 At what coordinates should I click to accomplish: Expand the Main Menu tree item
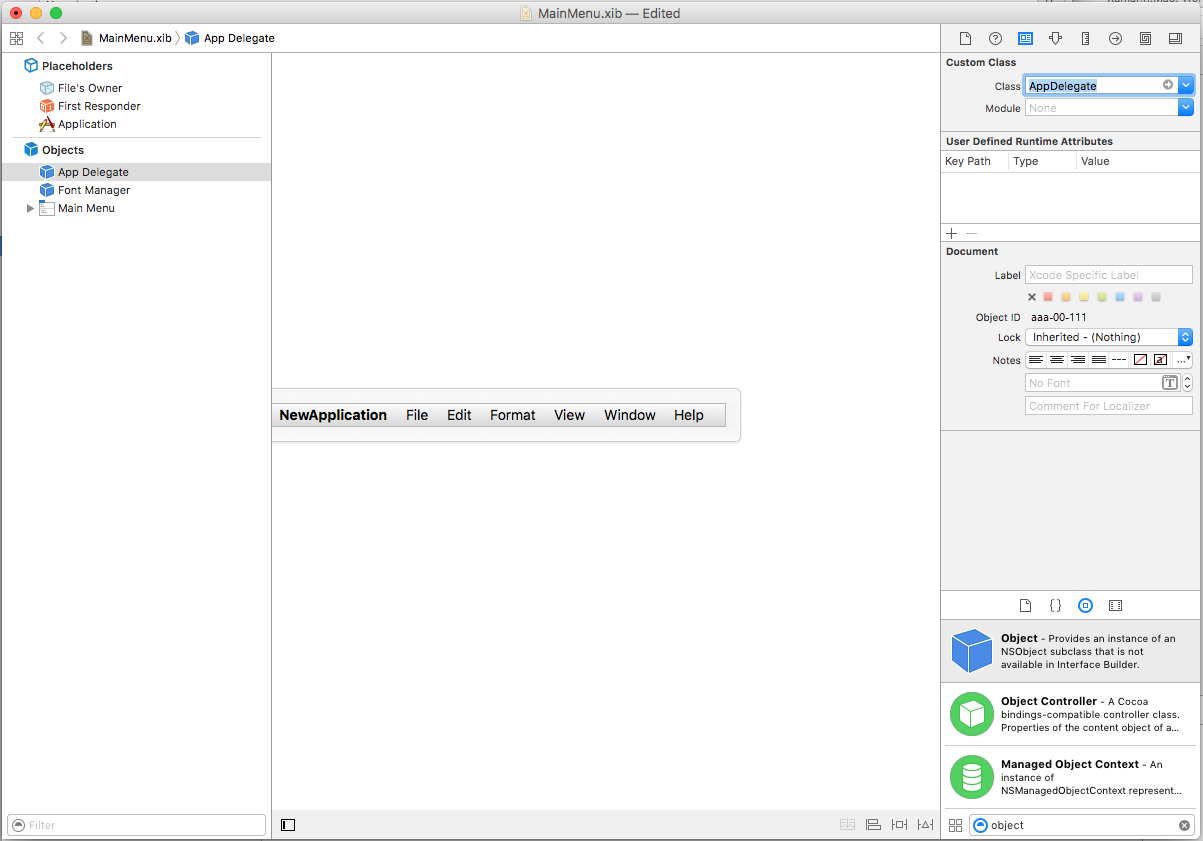coord(30,208)
